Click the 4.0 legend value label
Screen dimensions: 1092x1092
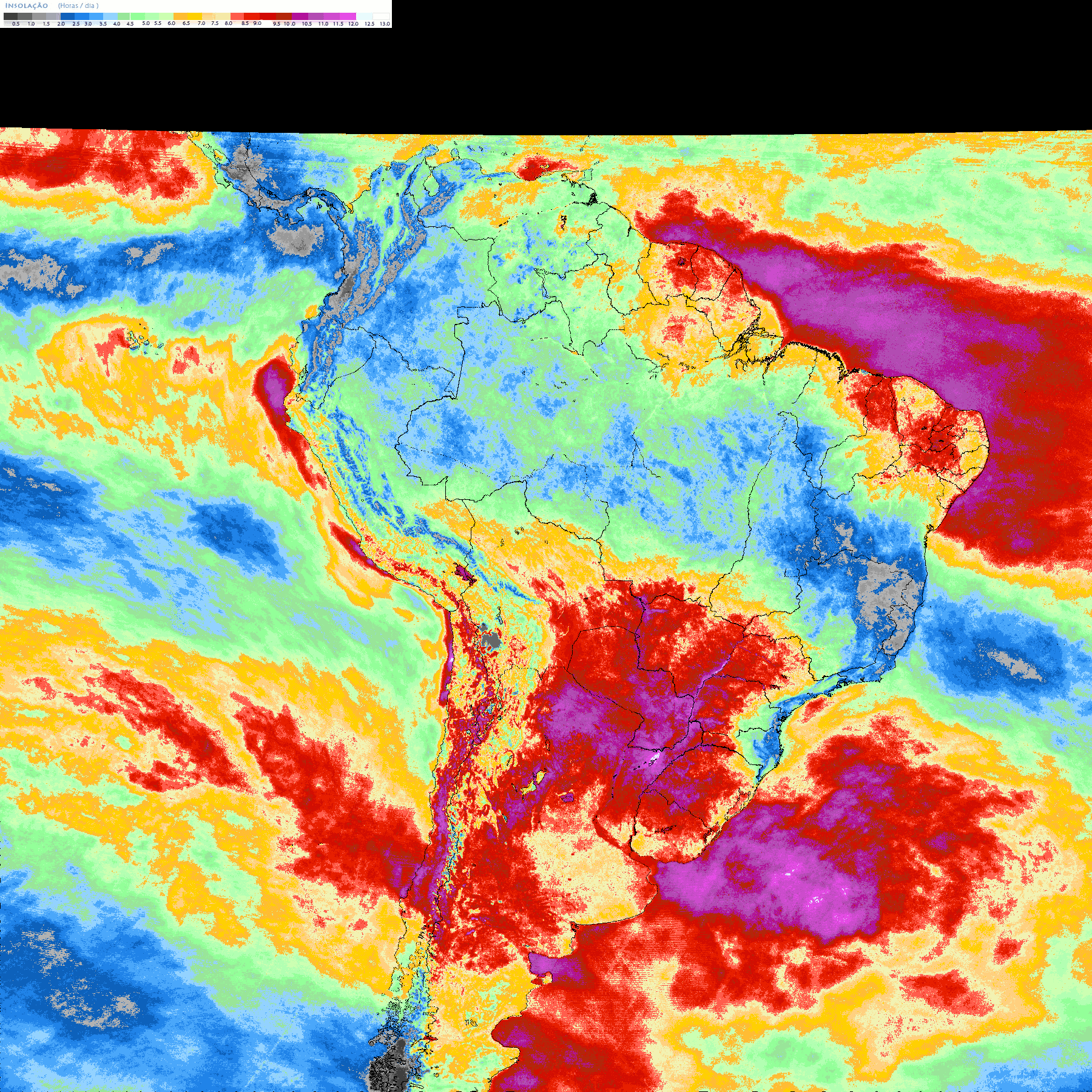coord(116,24)
